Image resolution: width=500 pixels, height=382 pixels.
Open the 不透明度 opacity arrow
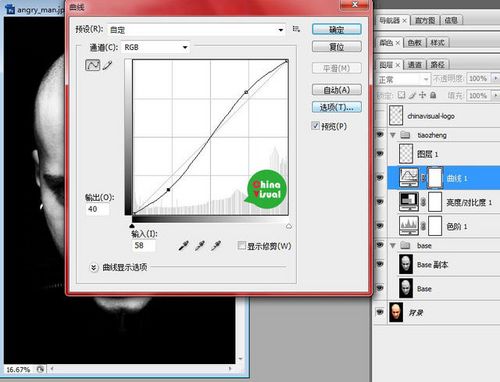pyautogui.click(x=496, y=78)
